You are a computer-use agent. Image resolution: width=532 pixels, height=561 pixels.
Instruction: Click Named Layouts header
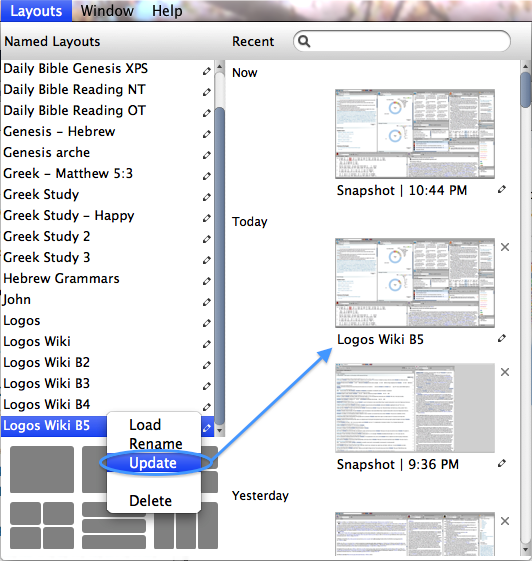point(52,42)
